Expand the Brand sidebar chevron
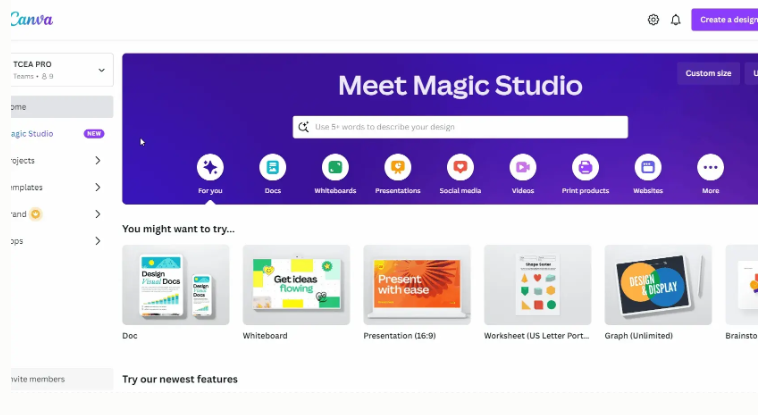Viewport: 758px width, 415px height. click(x=97, y=214)
